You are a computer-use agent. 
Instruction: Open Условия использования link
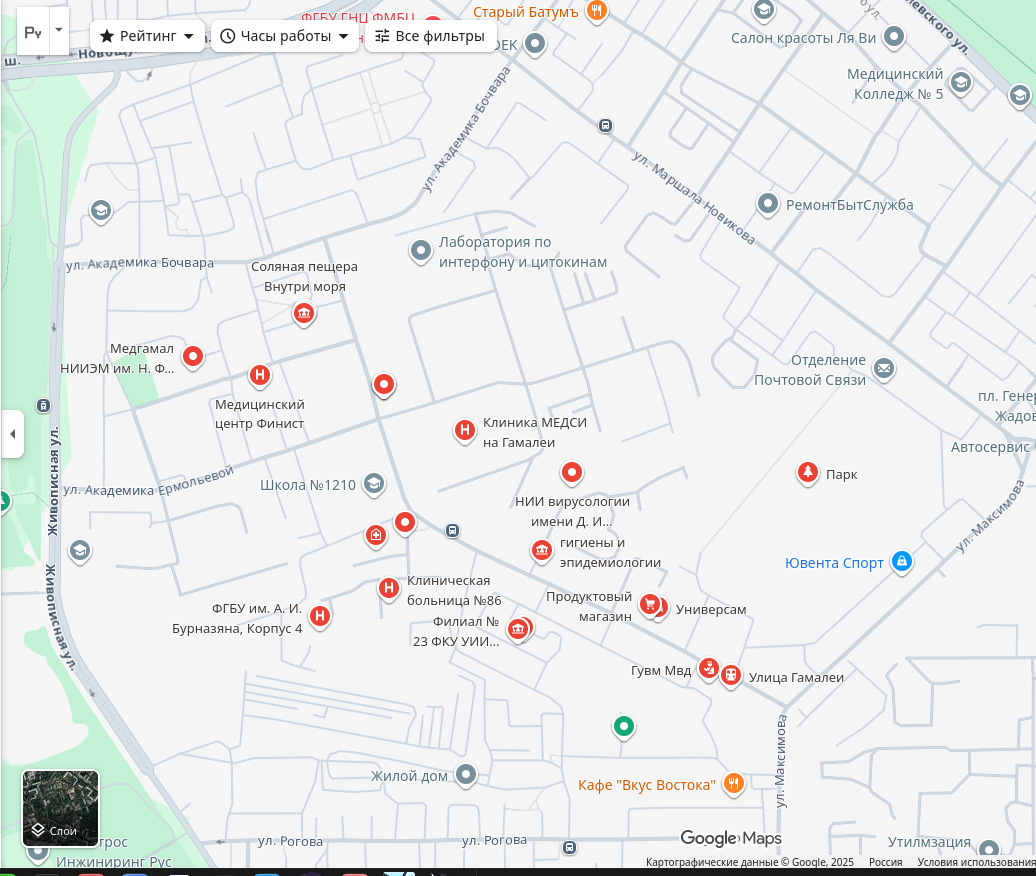[x=977, y=862]
